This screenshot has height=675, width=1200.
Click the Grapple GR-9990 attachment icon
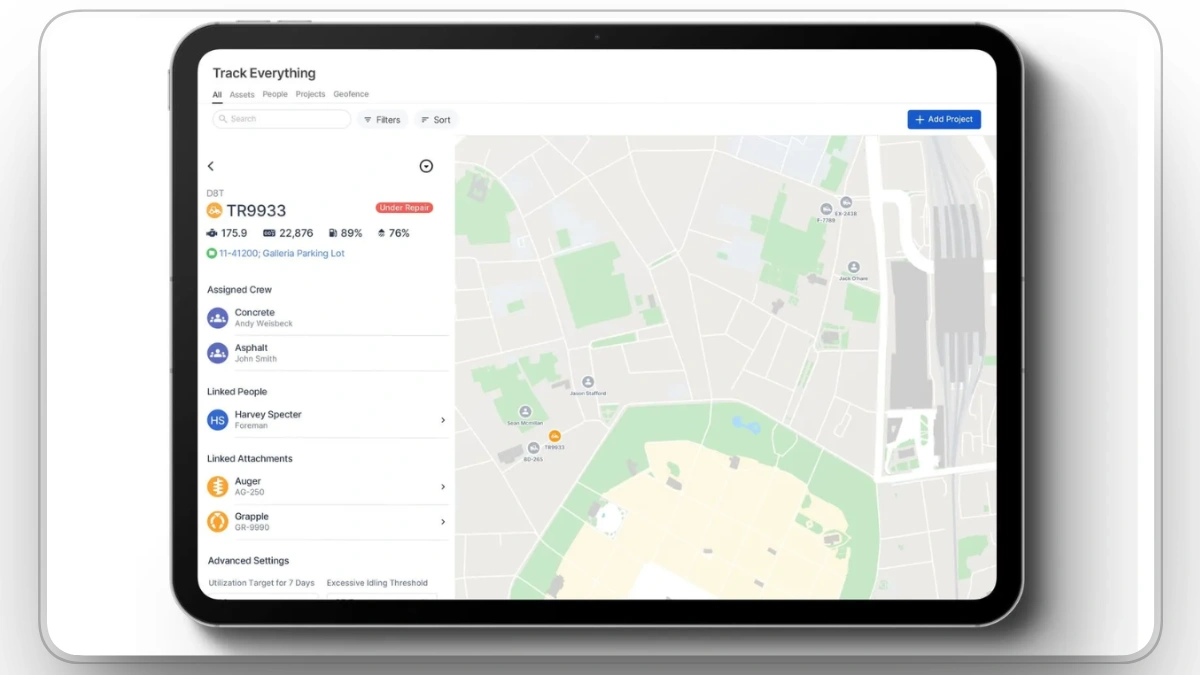pyautogui.click(x=218, y=521)
